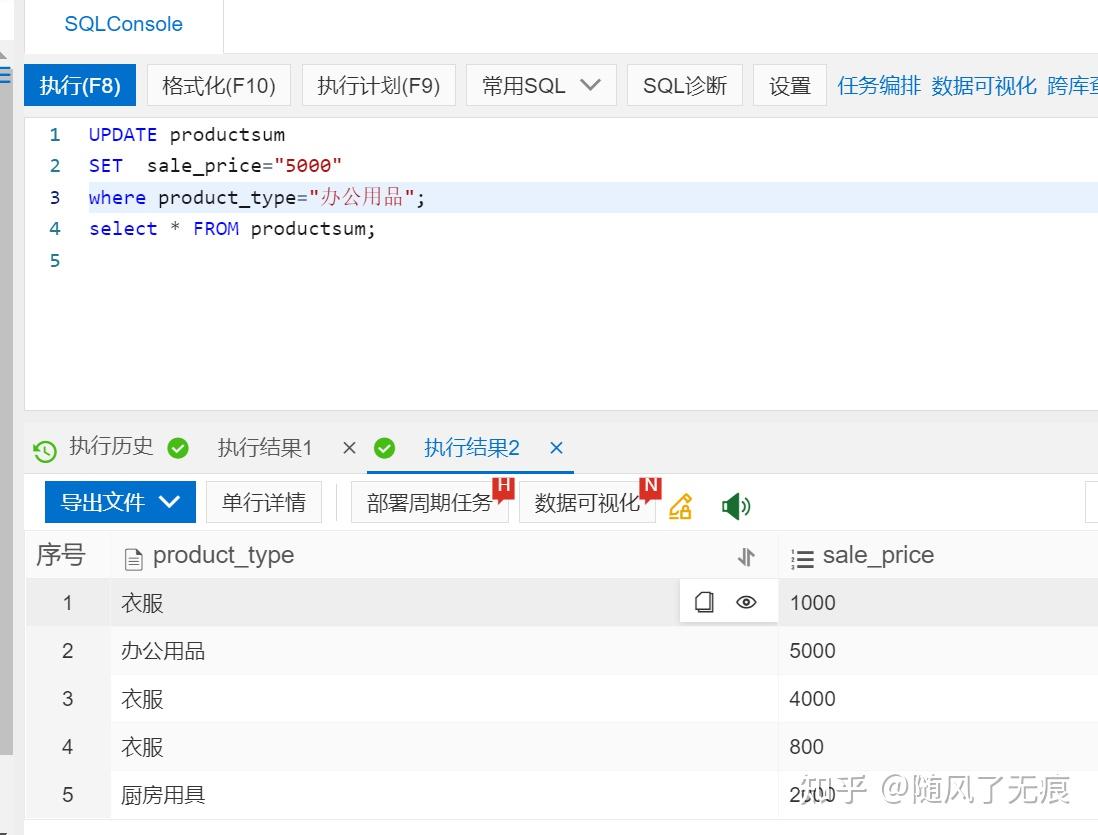
Task: Click the product_type column header file icon
Action: [133, 555]
